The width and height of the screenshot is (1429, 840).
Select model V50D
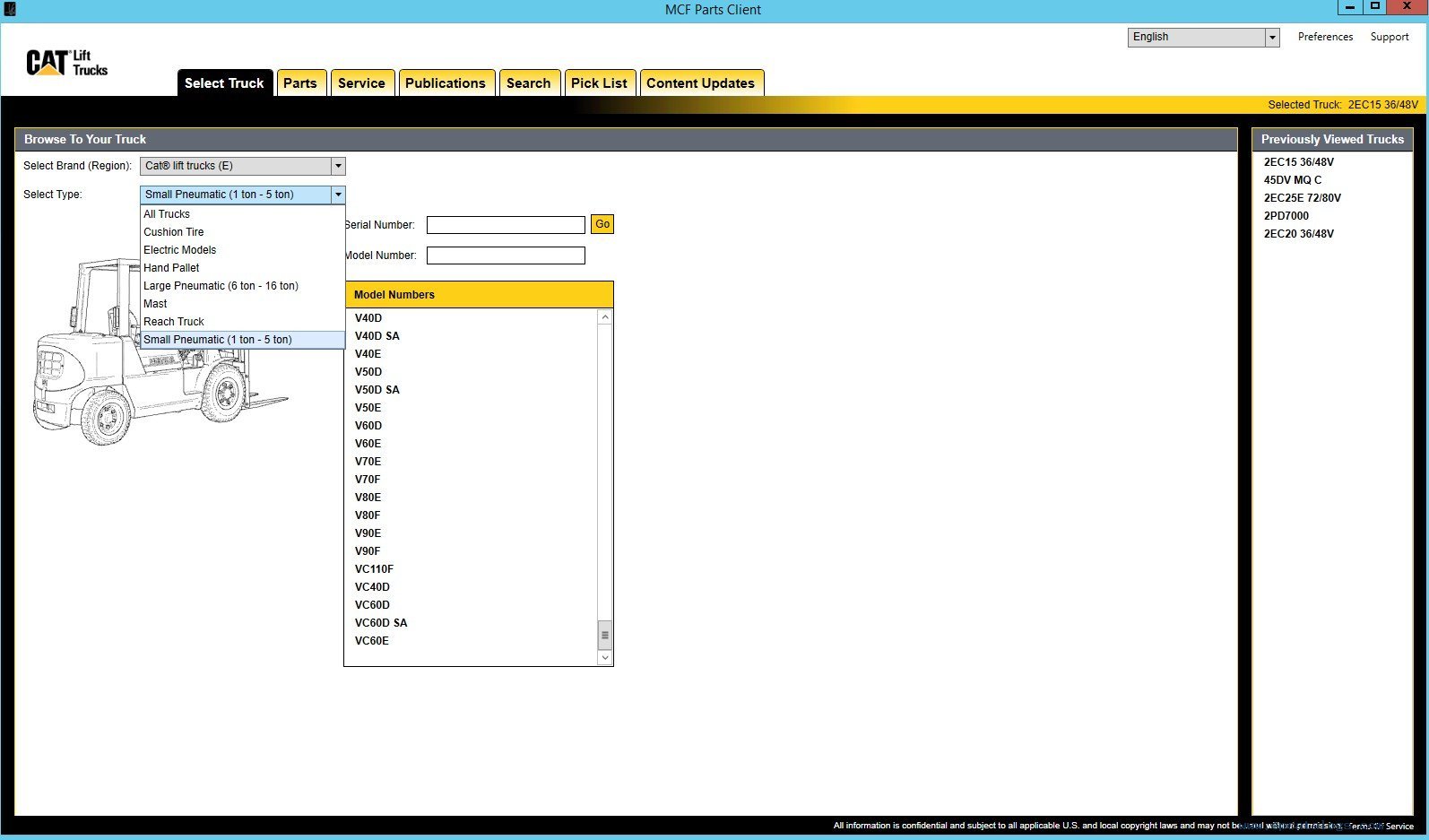[x=368, y=372]
